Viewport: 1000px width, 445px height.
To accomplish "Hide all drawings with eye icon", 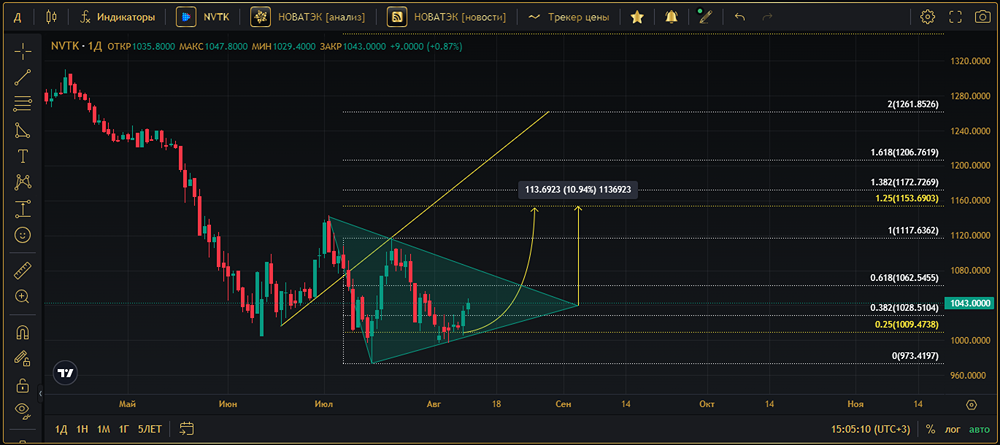I will [23, 409].
